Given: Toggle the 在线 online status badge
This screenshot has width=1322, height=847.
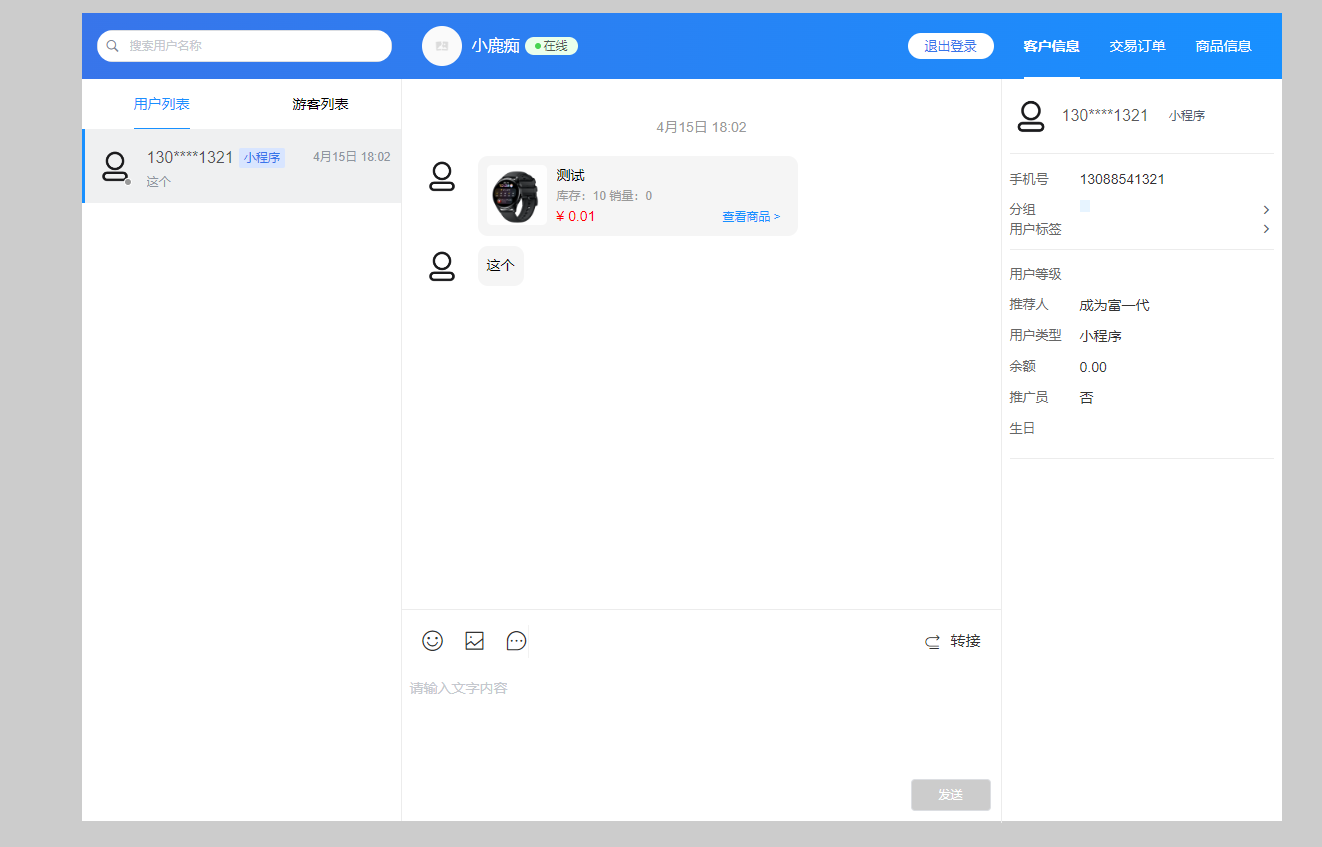Looking at the screenshot, I should pos(551,46).
